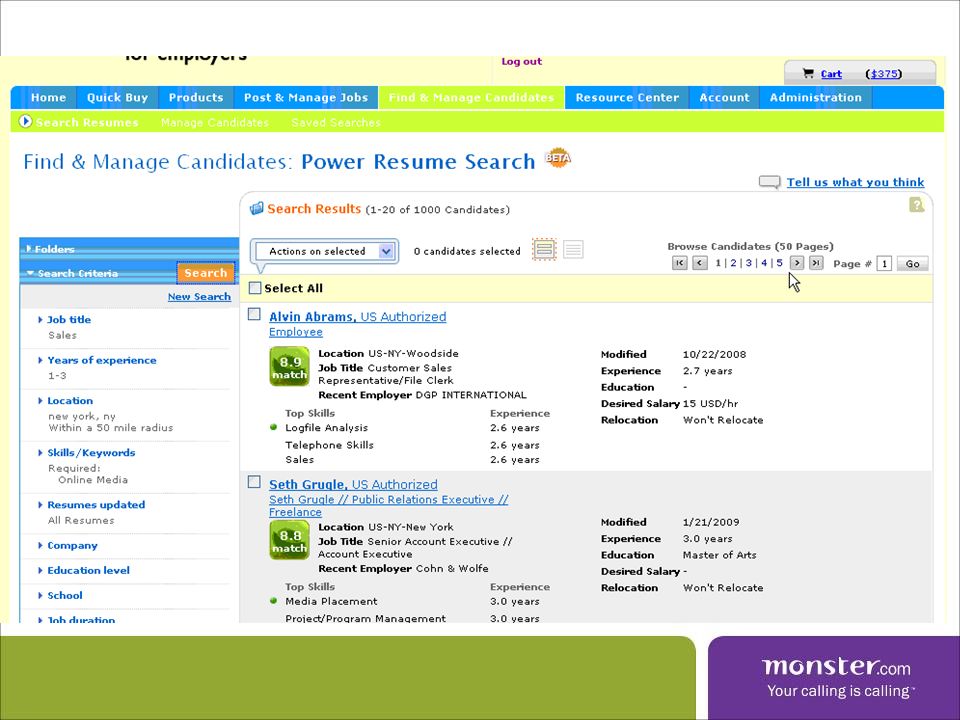Go to last page of candidates
Viewport: 960px width, 720px height.
coord(816,263)
